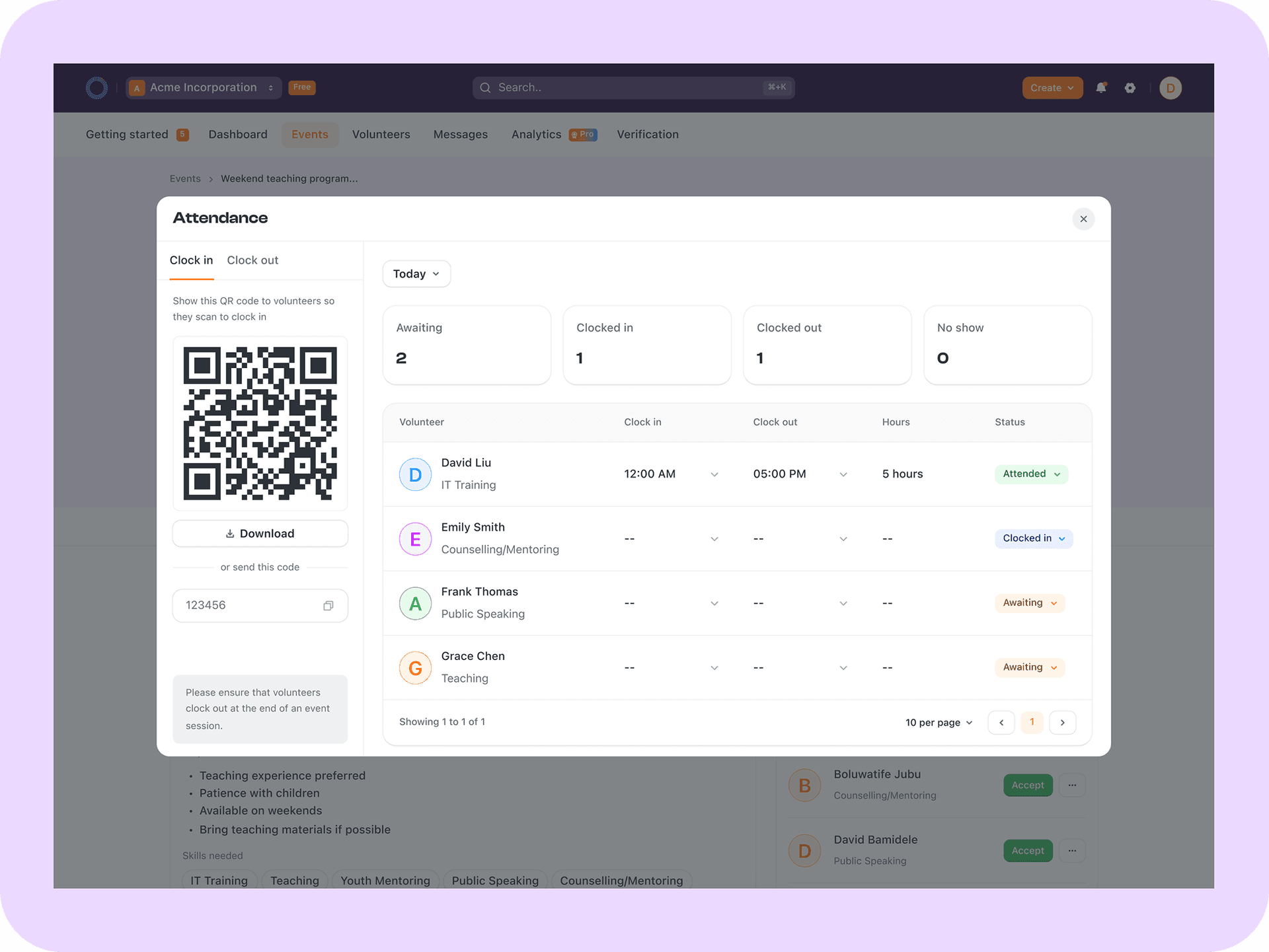Click the IT Training skill tag
The width and height of the screenshot is (1269, 952).
[219, 881]
